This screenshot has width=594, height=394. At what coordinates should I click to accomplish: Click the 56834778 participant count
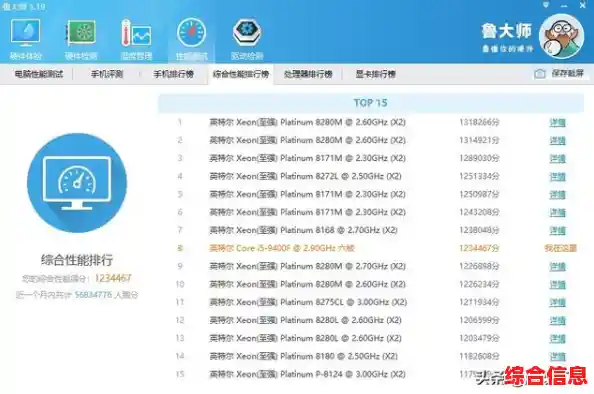(93, 295)
